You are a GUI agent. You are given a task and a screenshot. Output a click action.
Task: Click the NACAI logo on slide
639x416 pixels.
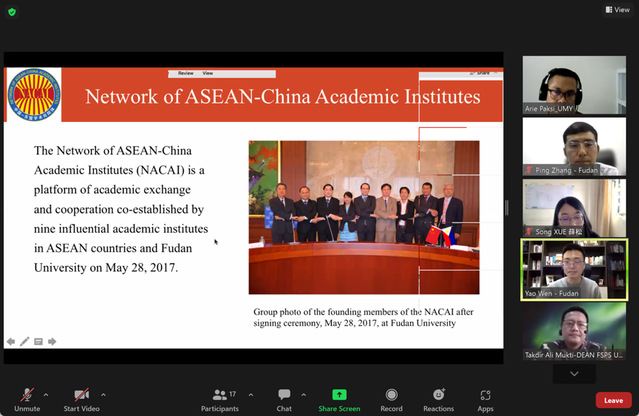(34, 95)
